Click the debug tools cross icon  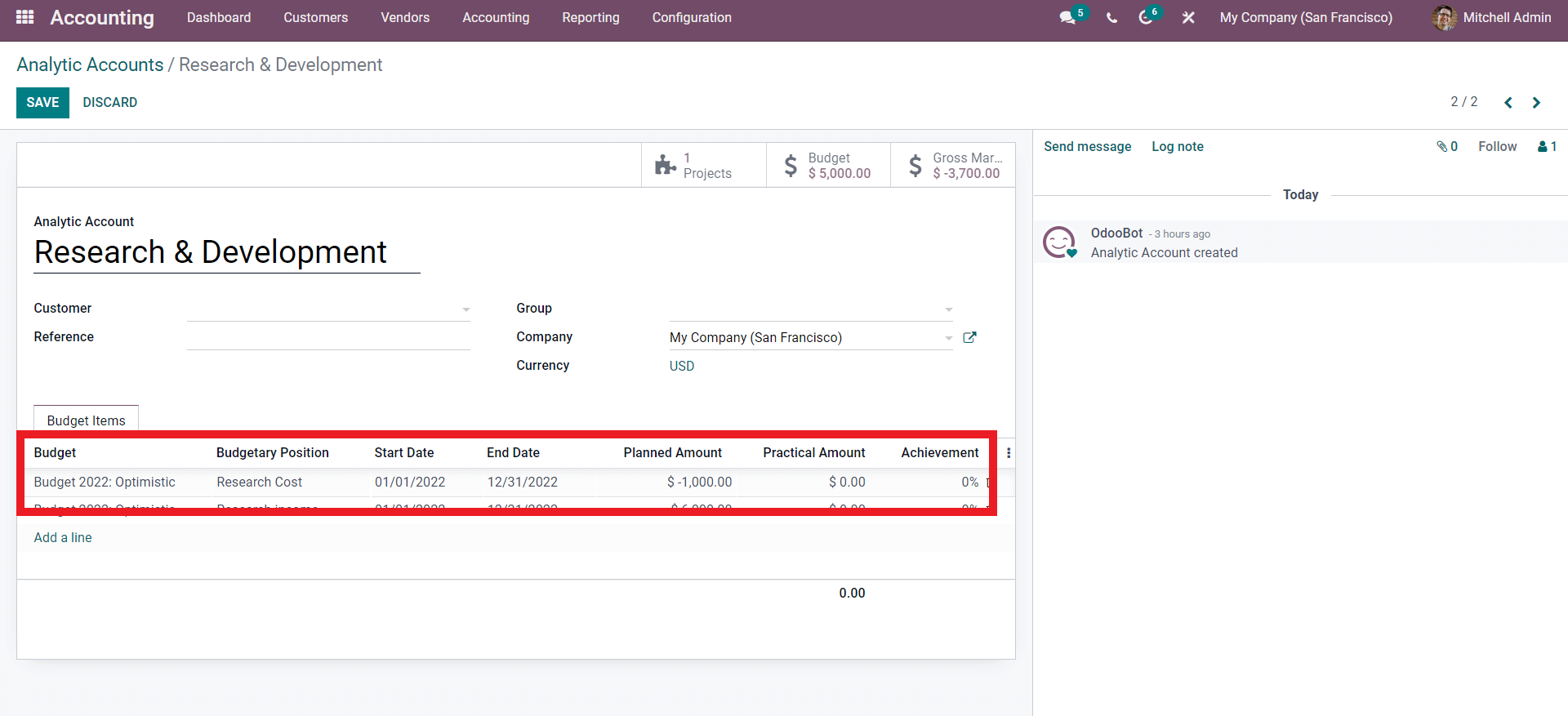(x=1188, y=17)
